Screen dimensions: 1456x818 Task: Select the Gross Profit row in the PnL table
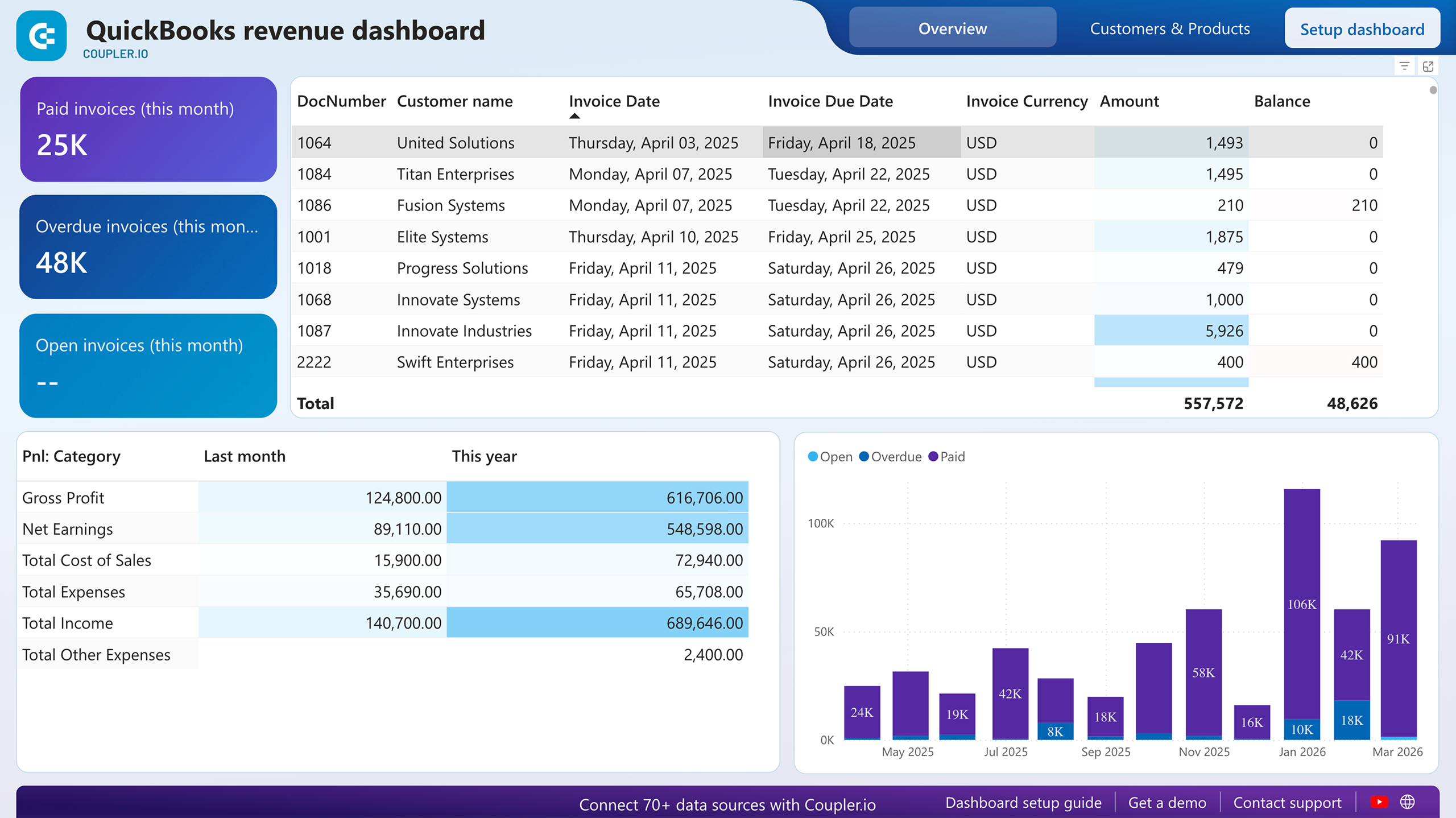pos(63,498)
